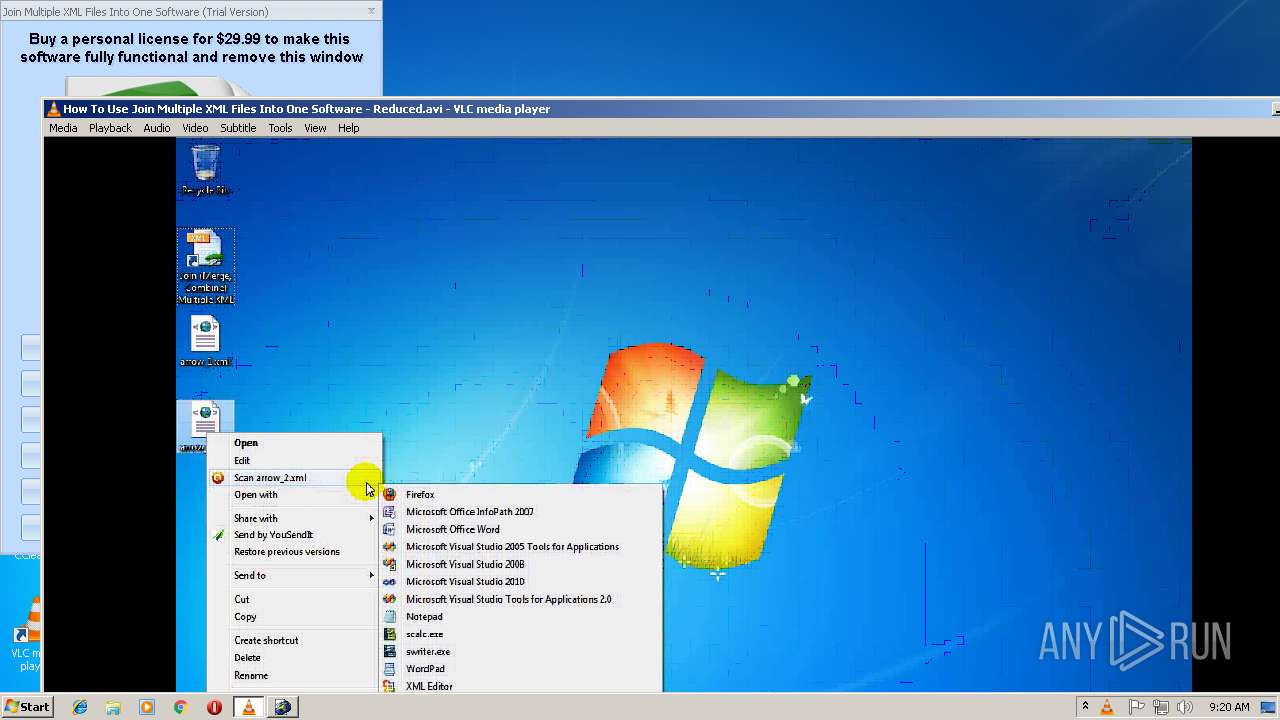The height and width of the screenshot is (720, 1280).
Task: Open the Help menu in VLC
Action: click(348, 128)
